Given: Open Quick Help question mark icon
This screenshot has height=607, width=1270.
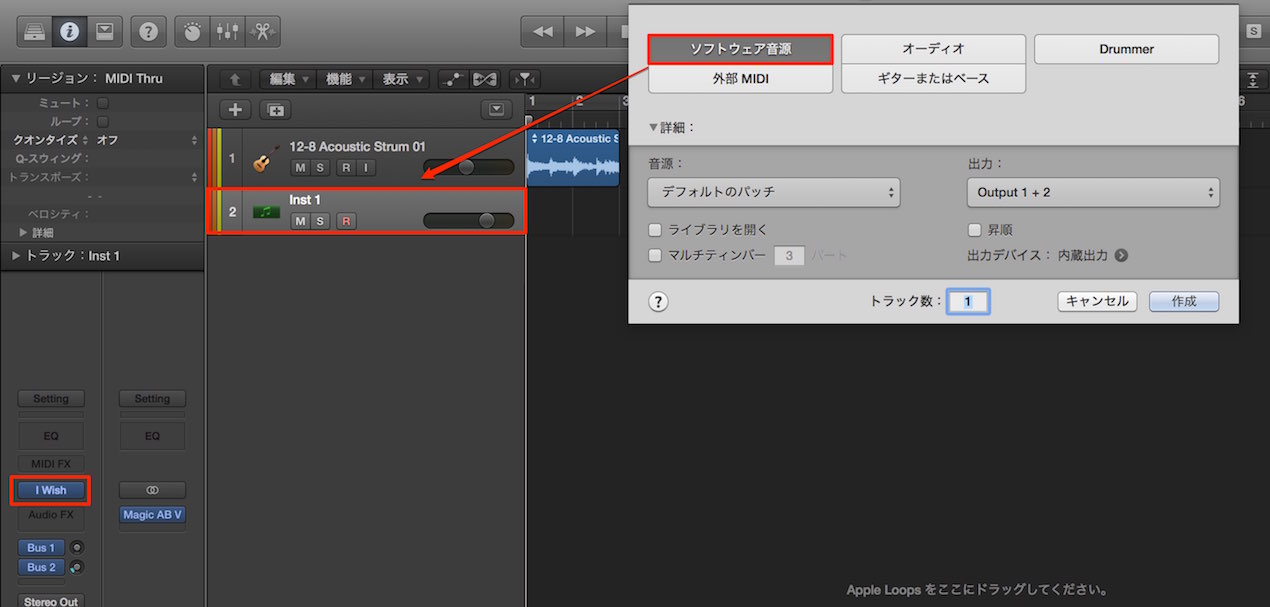Looking at the screenshot, I should (148, 31).
